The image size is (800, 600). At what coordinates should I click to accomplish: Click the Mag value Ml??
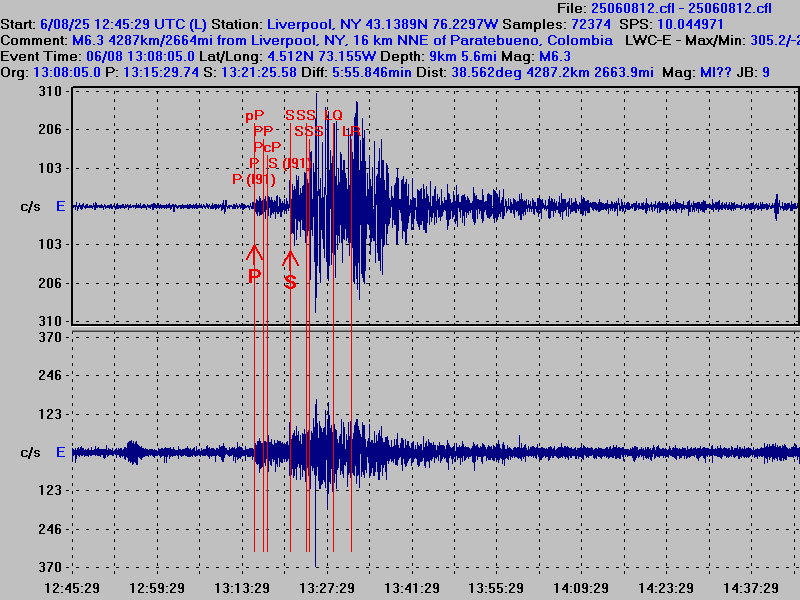pyautogui.click(x=716, y=72)
